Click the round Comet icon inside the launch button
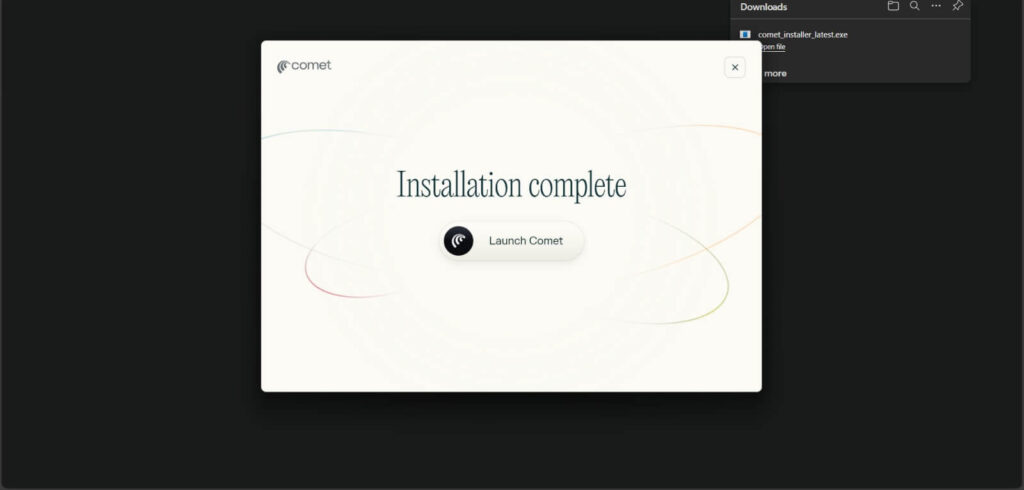Image resolution: width=1024 pixels, height=490 pixels. coord(458,241)
